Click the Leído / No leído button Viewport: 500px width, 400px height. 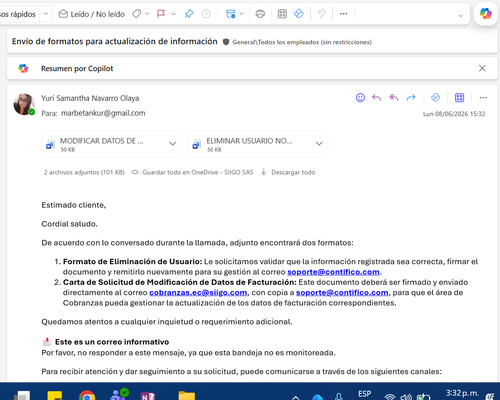(92, 14)
